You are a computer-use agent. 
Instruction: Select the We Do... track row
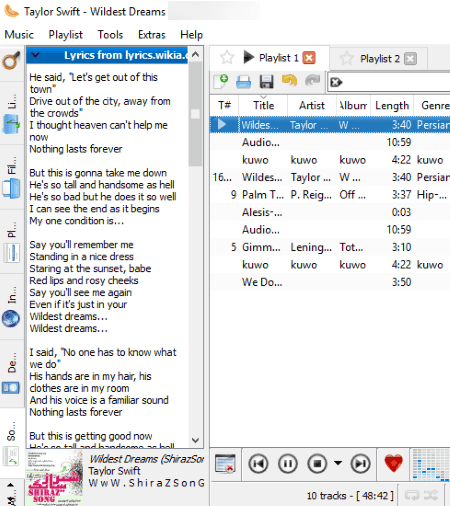coord(330,282)
